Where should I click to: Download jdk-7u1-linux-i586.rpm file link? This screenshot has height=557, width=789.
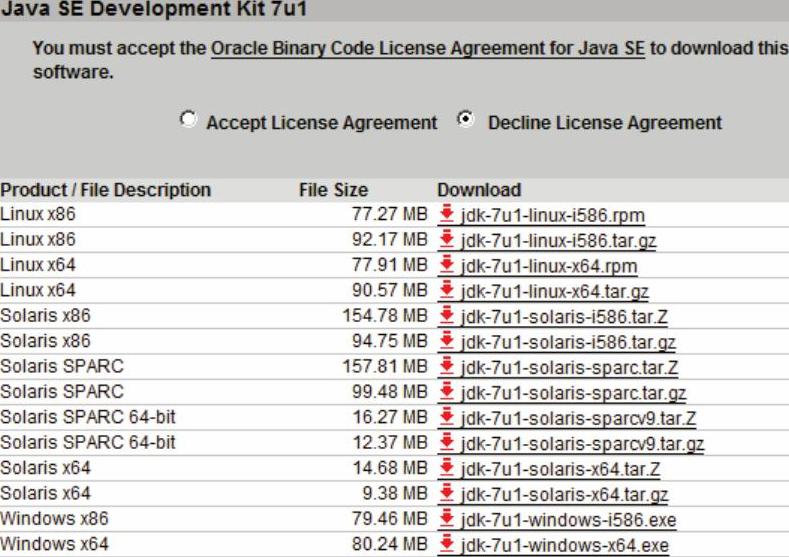click(553, 215)
